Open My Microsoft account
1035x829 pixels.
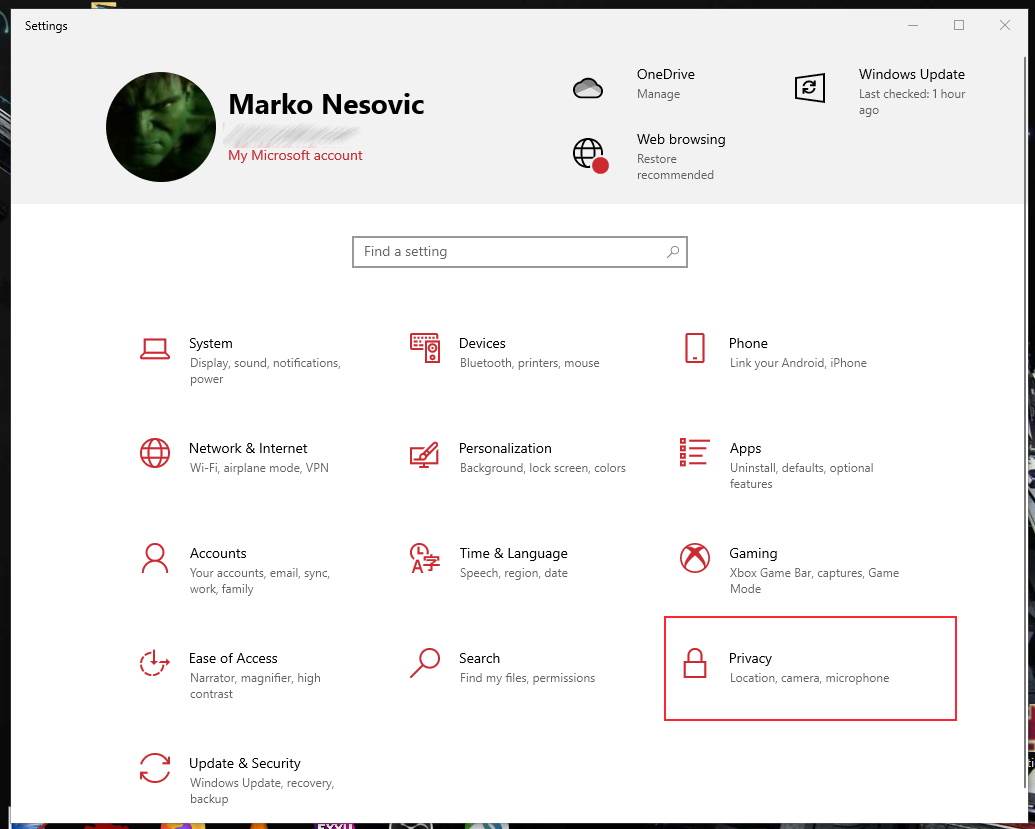click(x=295, y=155)
